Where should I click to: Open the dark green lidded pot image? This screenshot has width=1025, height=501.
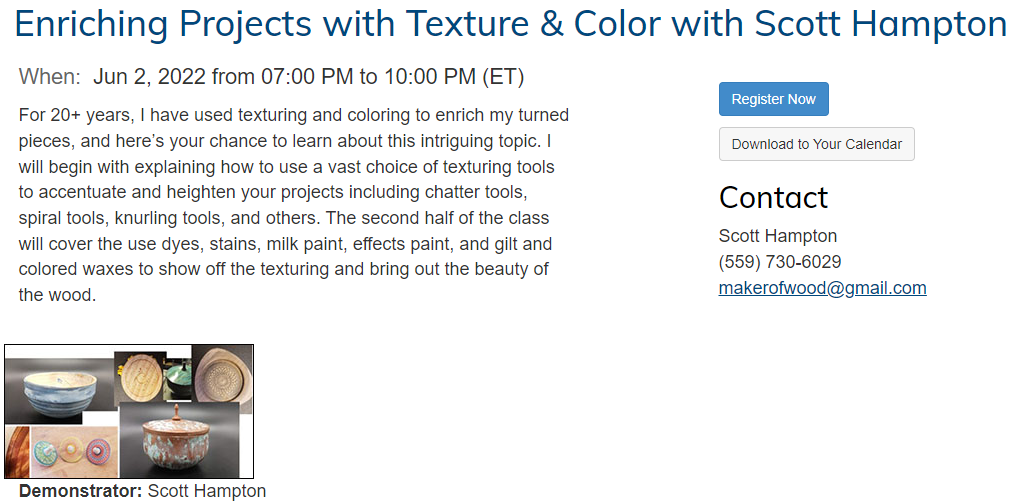pos(177,378)
